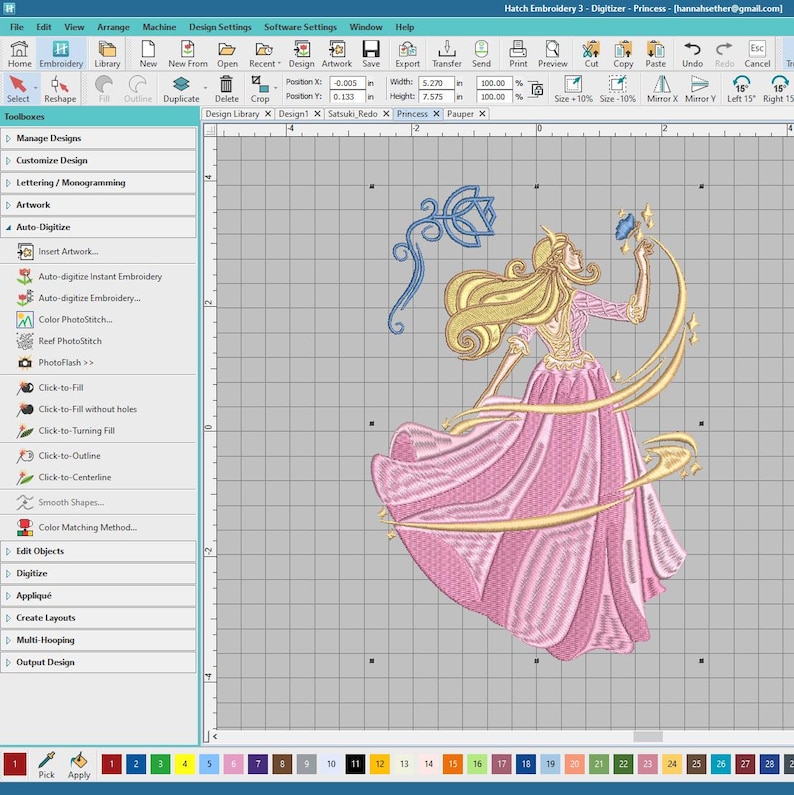Viewport: 794px width, 795px height.
Task: Switch to the Satsuki_Redo tab
Action: 352,114
